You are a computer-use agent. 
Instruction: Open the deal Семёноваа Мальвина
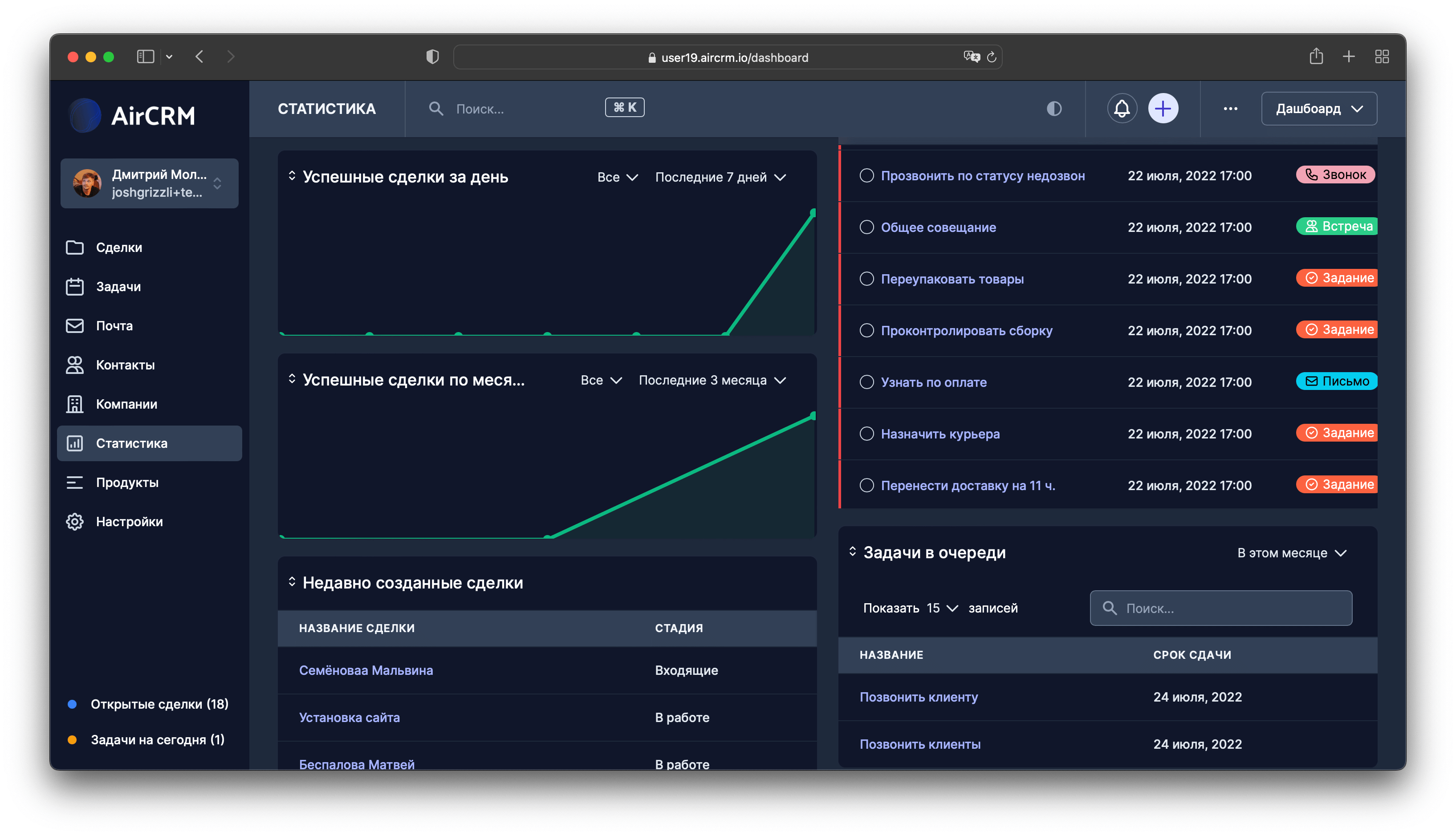coord(366,670)
